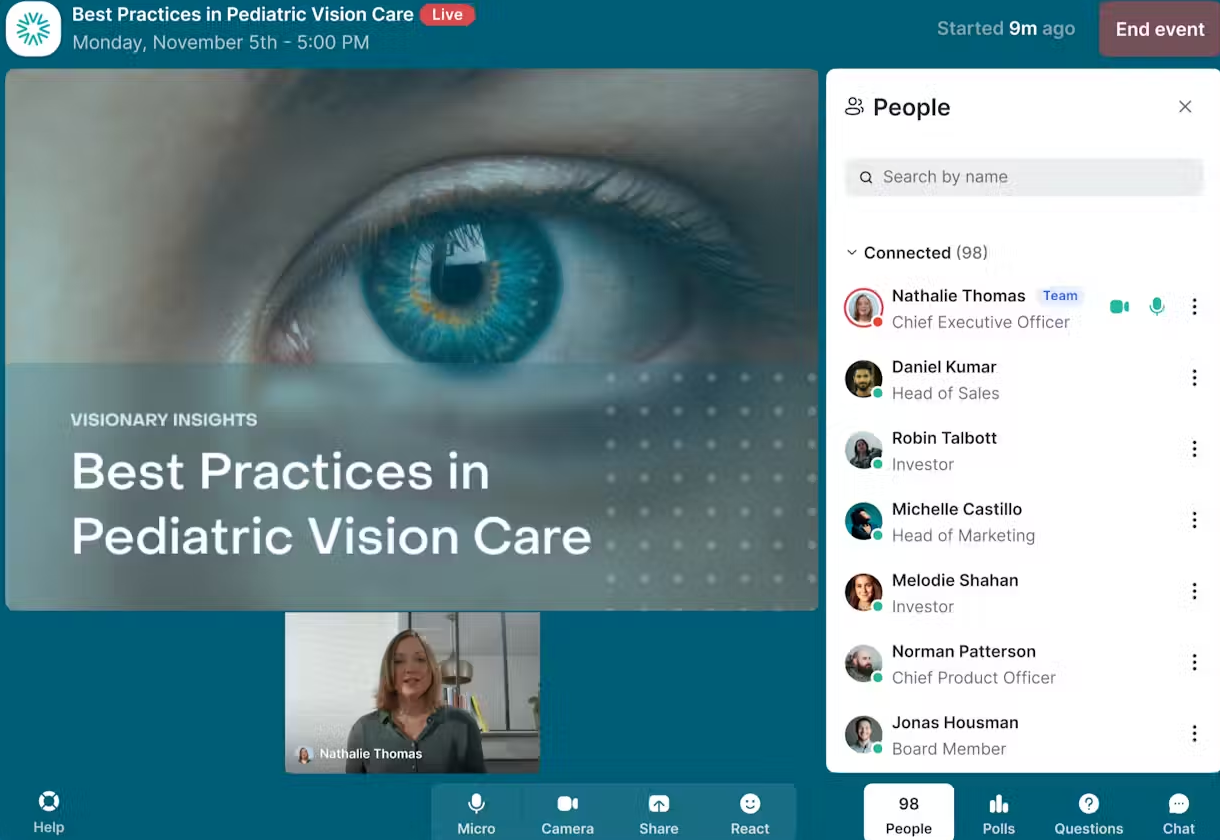Close the People panel
The width and height of the screenshot is (1220, 840).
click(1185, 107)
